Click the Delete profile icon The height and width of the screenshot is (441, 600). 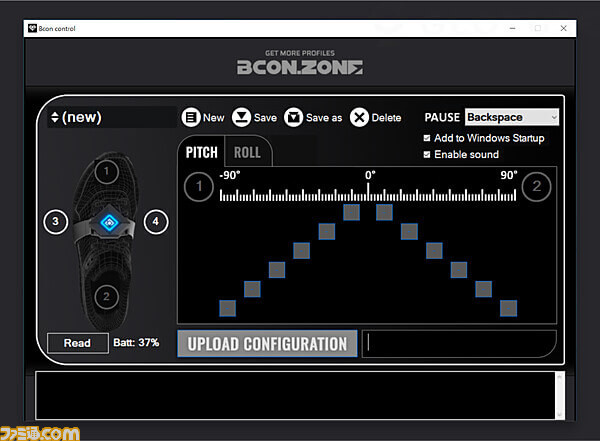click(x=359, y=118)
